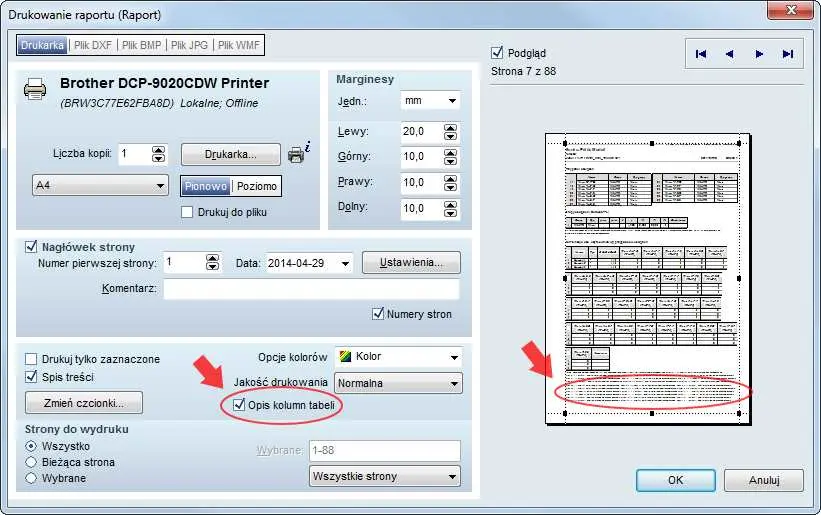The image size is (821, 515).
Task: Switch to the Plik JPG tab
Action: point(190,45)
